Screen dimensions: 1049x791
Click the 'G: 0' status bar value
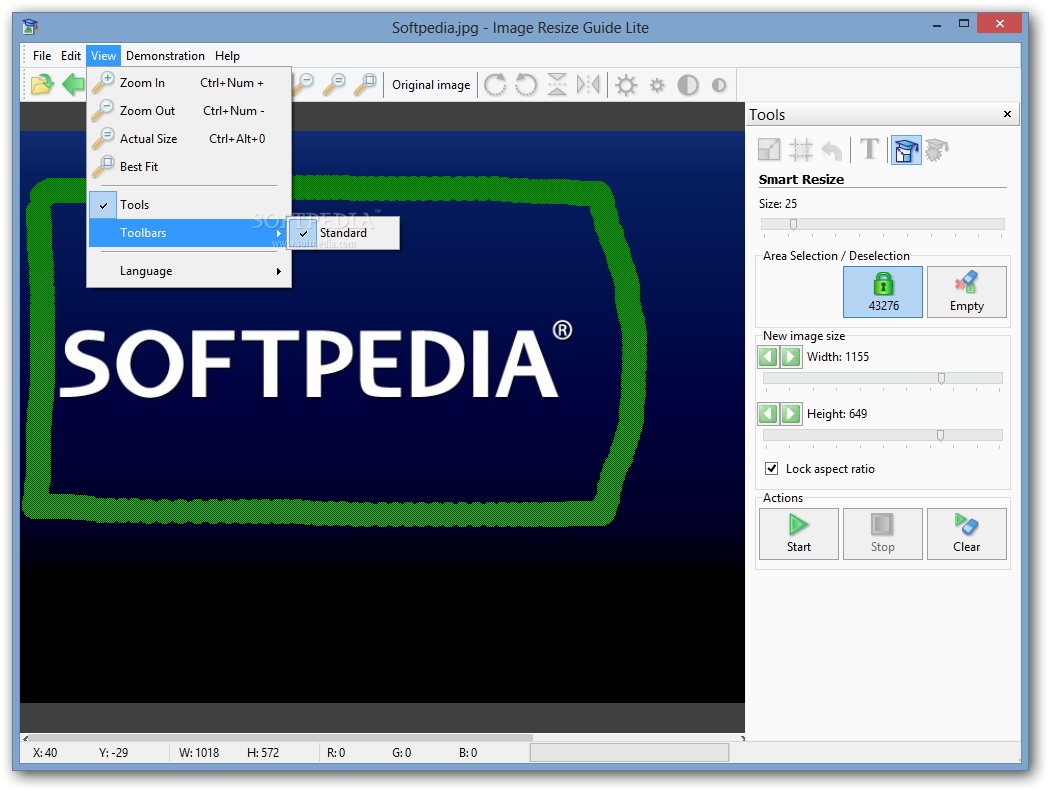tap(401, 753)
